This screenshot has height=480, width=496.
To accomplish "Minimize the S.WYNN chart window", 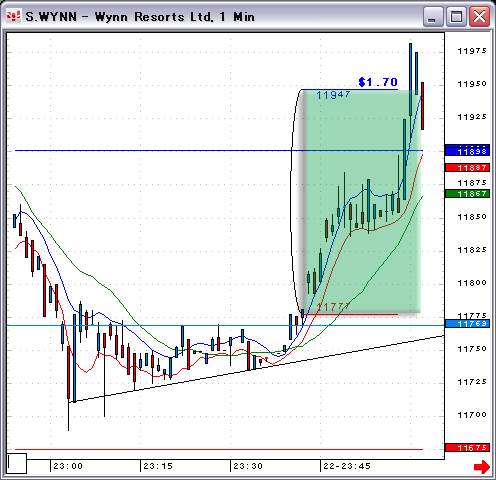I will coord(433,16).
